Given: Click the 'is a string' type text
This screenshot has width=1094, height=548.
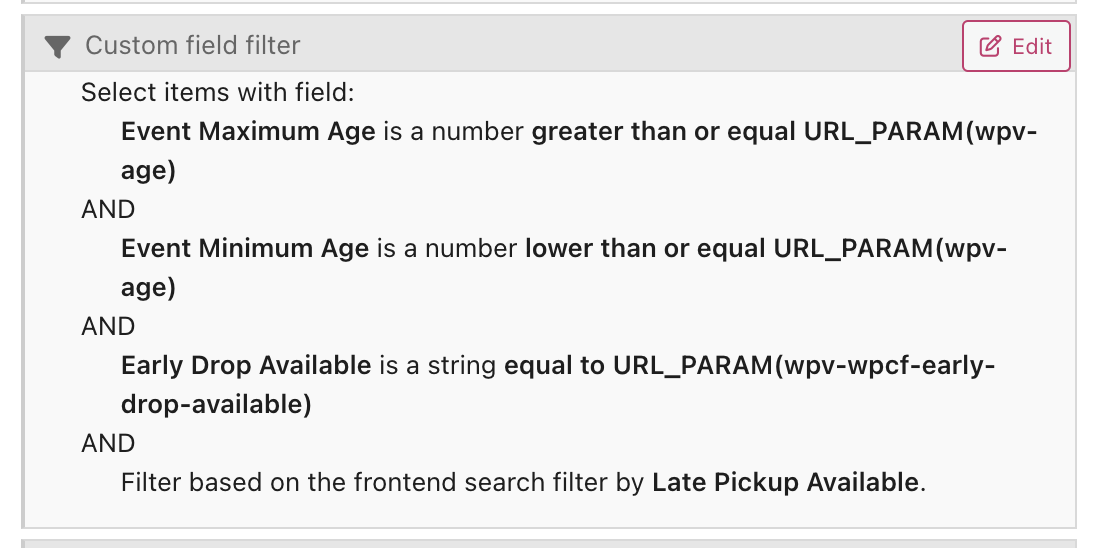Looking at the screenshot, I should (437, 366).
